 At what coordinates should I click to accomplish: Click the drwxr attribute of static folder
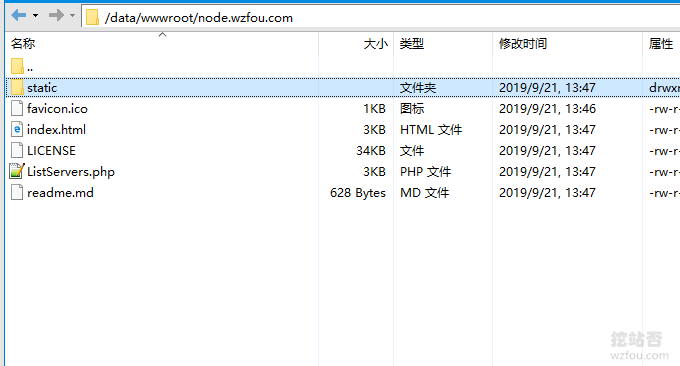(664, 88)
